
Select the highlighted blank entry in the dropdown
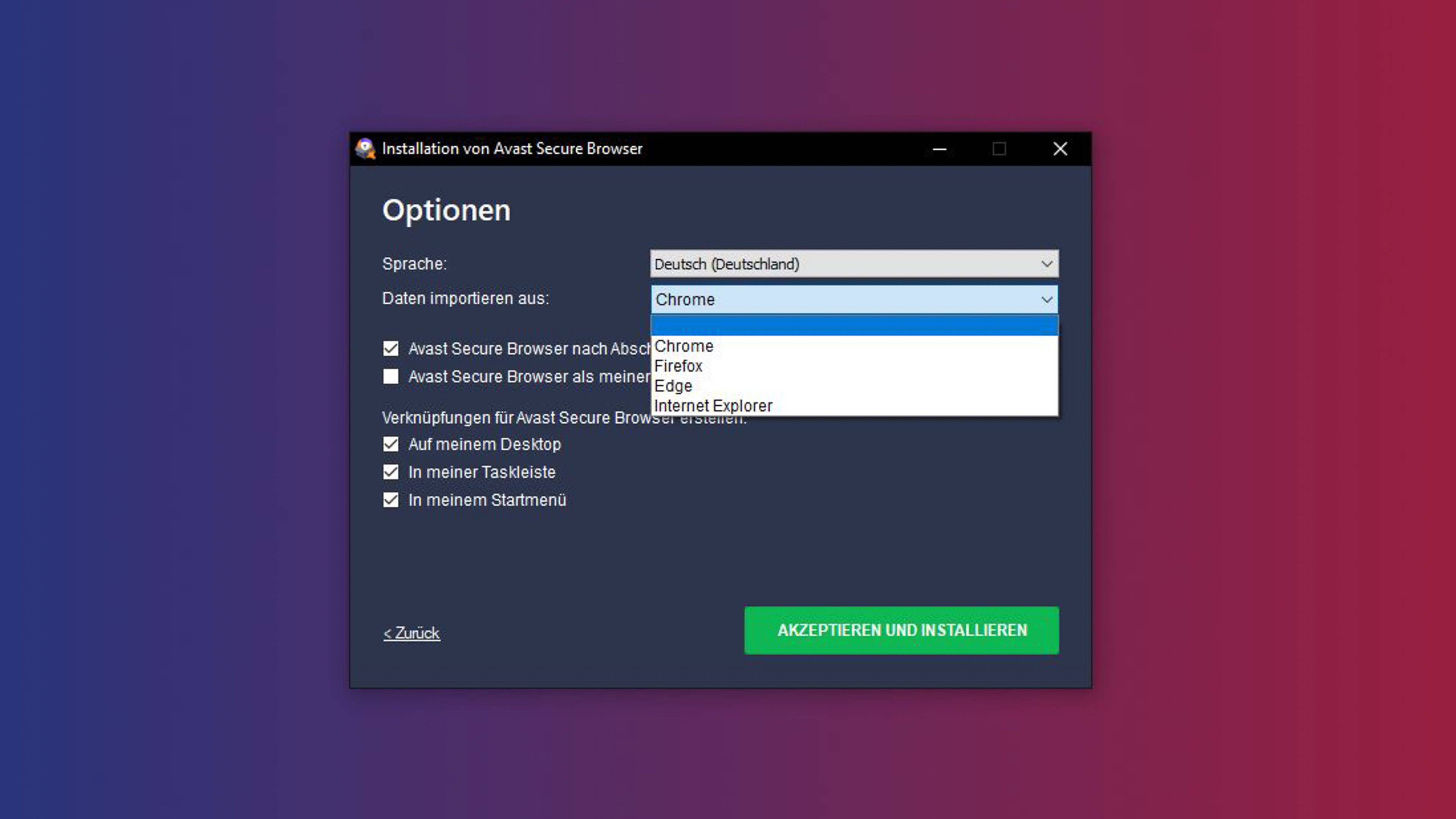(x=854, y=326)
